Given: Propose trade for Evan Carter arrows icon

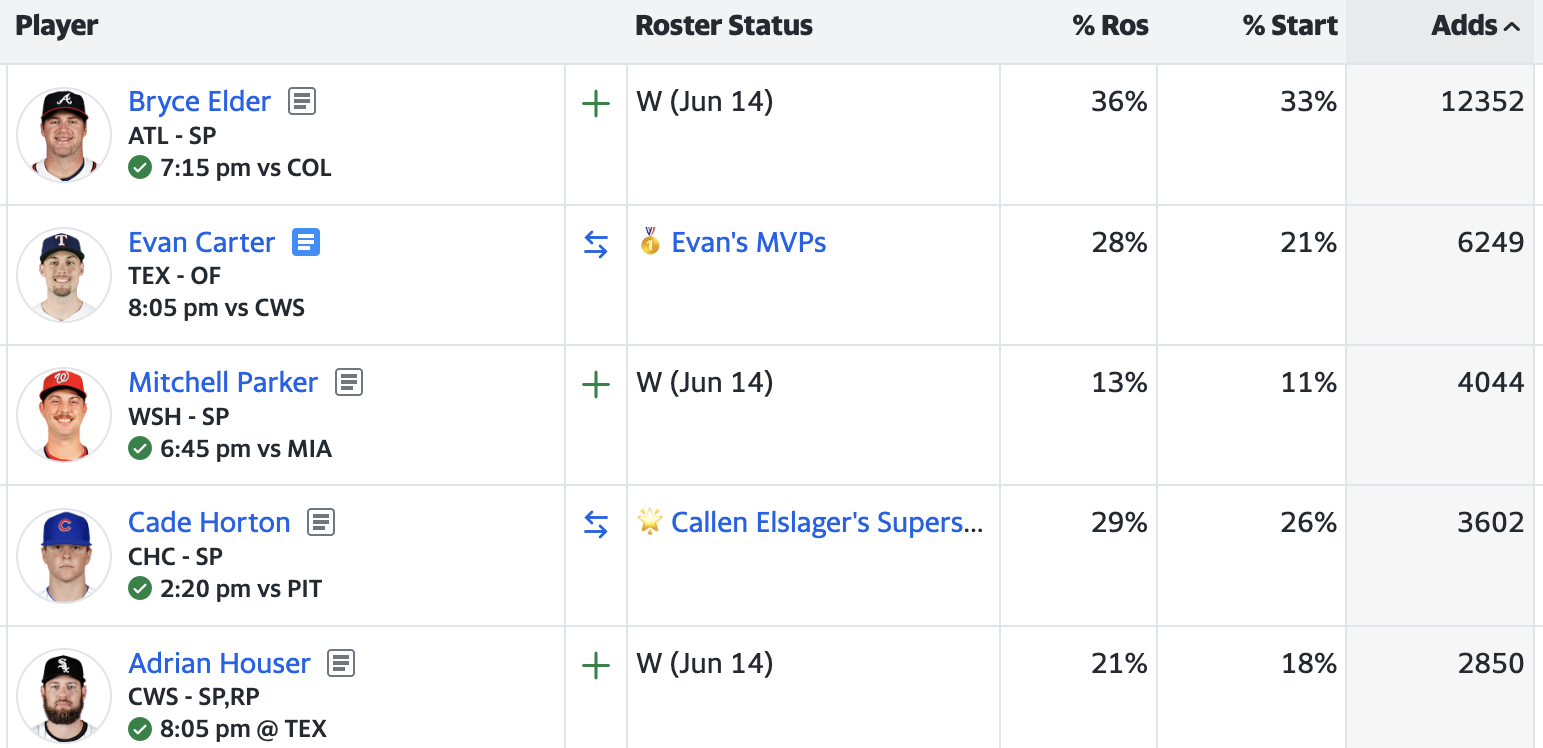Looking at the screenshot, I should 596,244.
